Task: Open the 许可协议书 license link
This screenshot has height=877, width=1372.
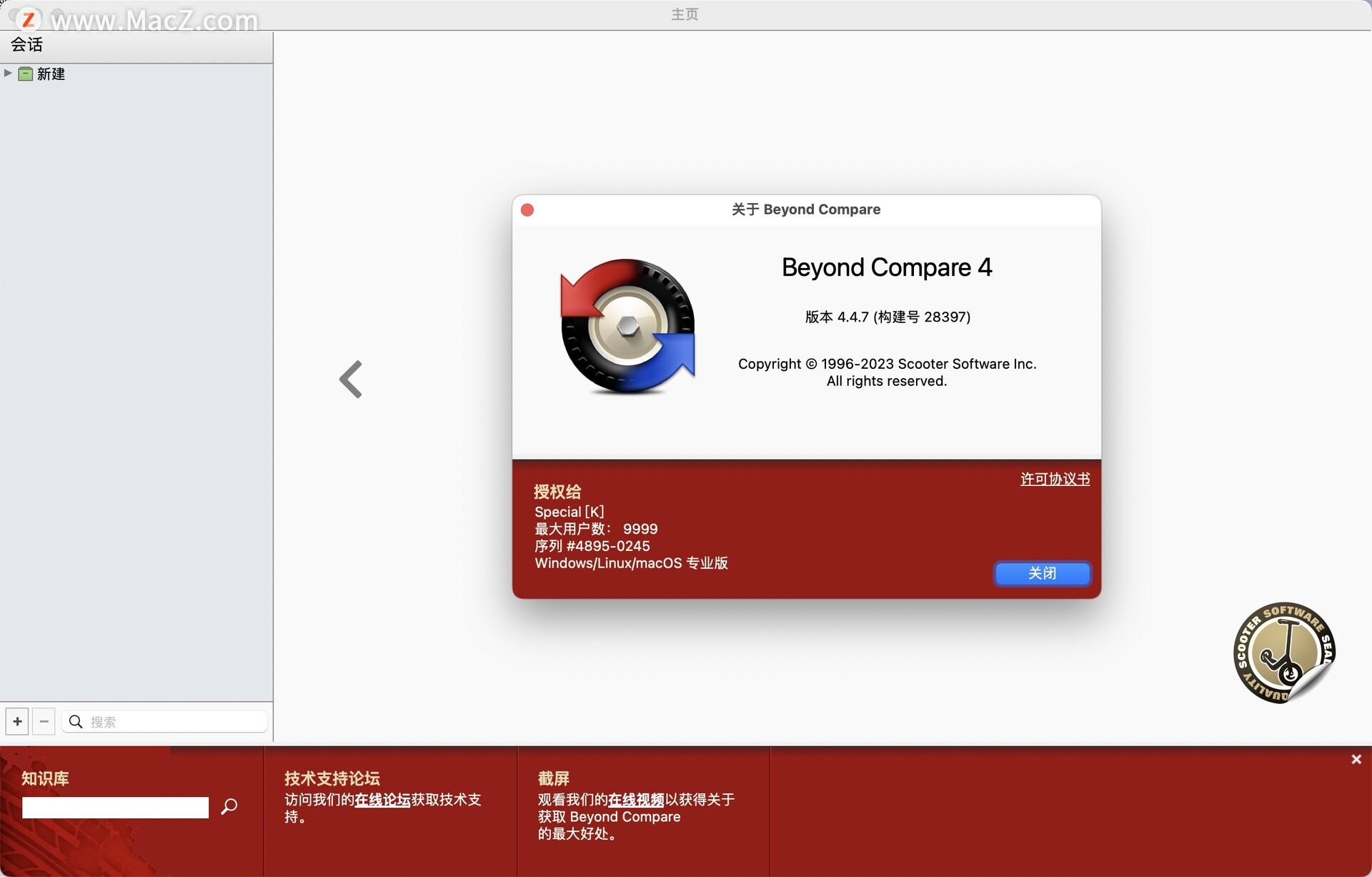Action: 1055,479
